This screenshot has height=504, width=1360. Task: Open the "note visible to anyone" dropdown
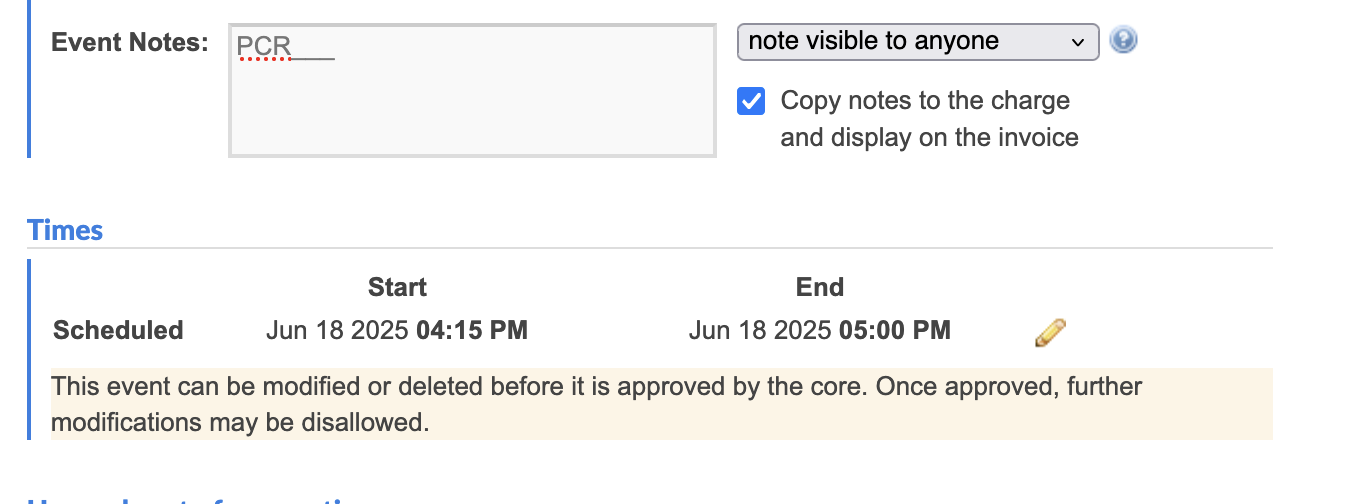(x=918, y=42)
